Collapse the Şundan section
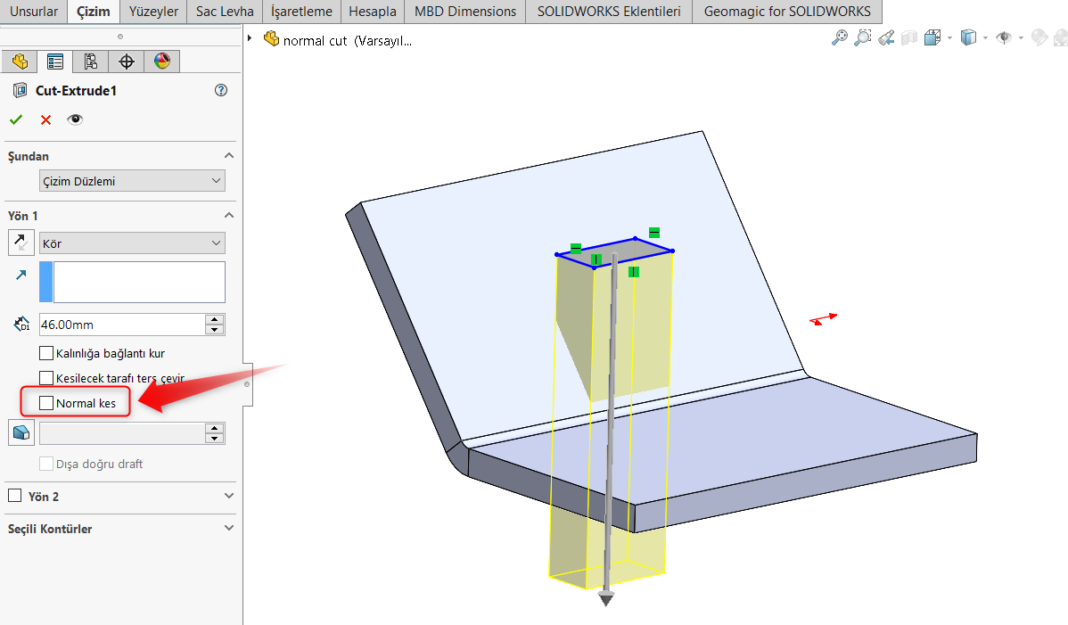This screenshot has width=1068, height=625. pos(229,156)
